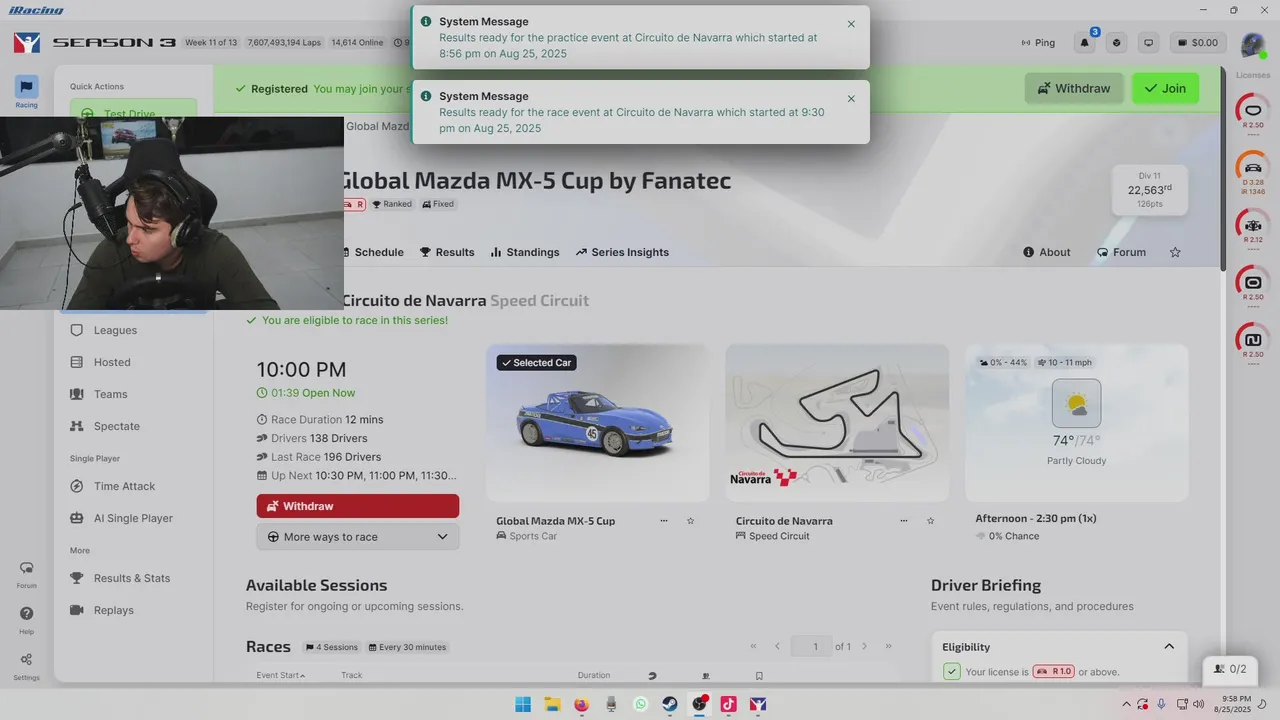The width and height of the screenshot is (1280, 720).
Task: Open Teams in the sidebar
Action: coord(110,394)
